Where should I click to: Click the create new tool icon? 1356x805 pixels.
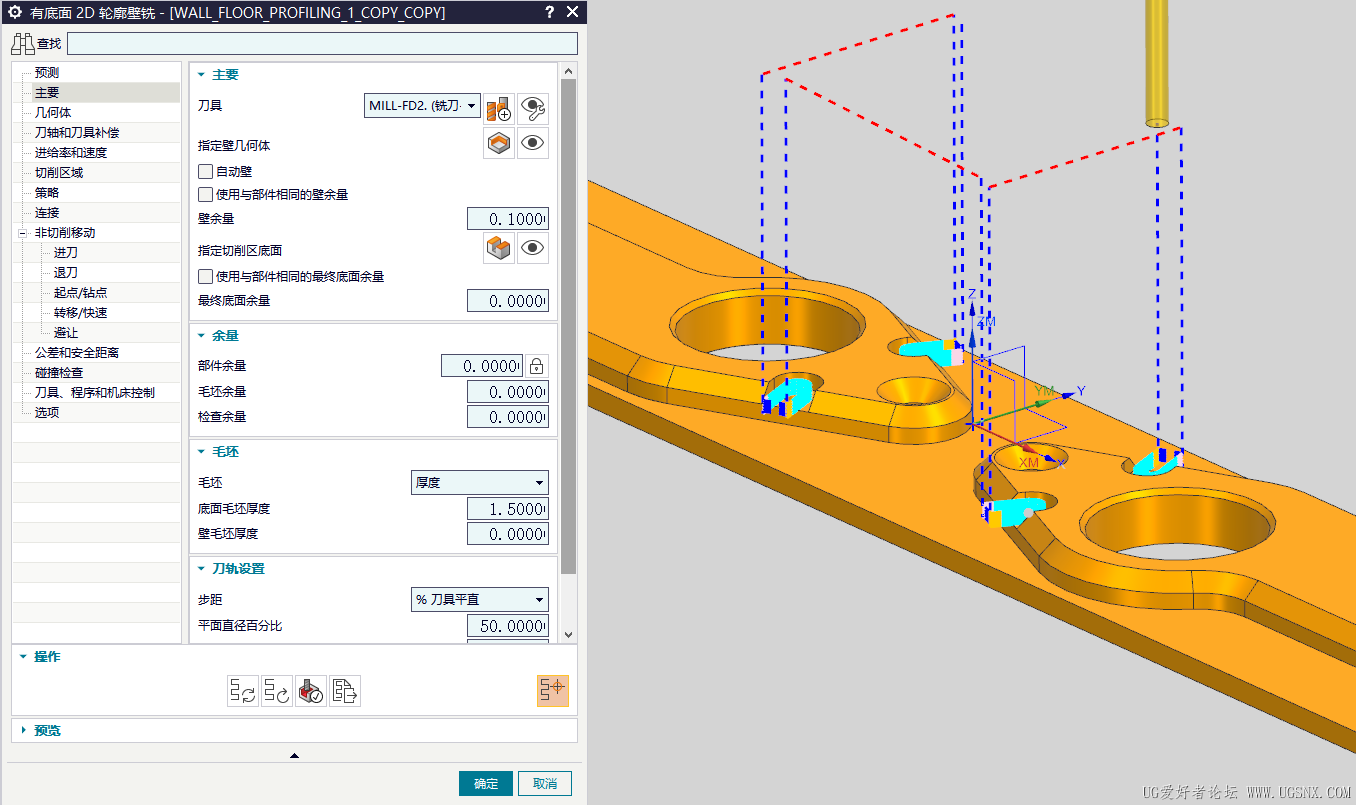[x=499, y=107]
